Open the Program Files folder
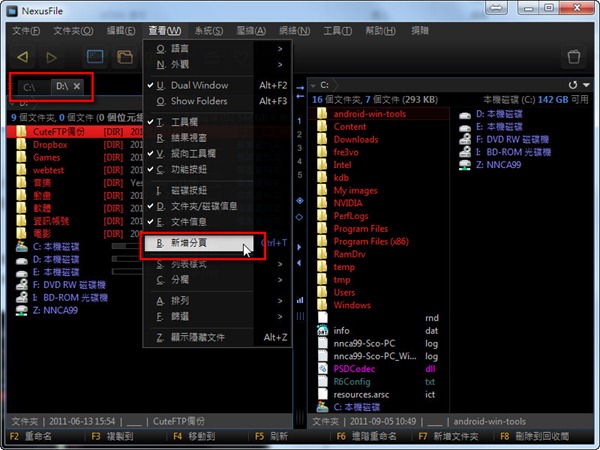Viewport: 600px width, 450px height. (x=360, y=228)
